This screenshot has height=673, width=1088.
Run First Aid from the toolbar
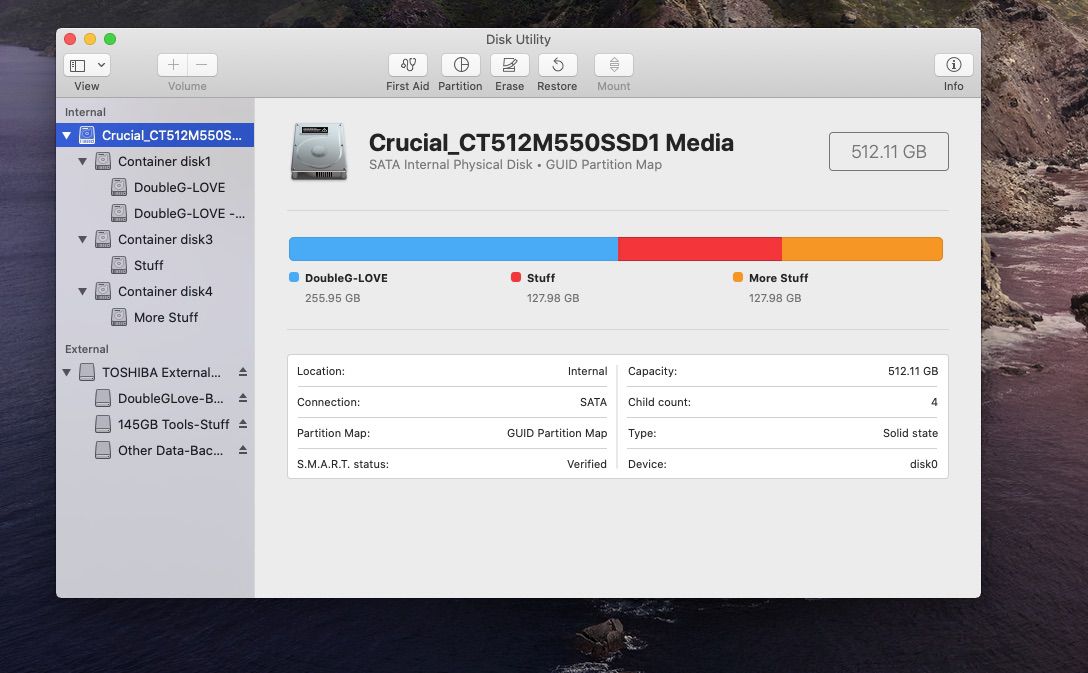point(407,65)
